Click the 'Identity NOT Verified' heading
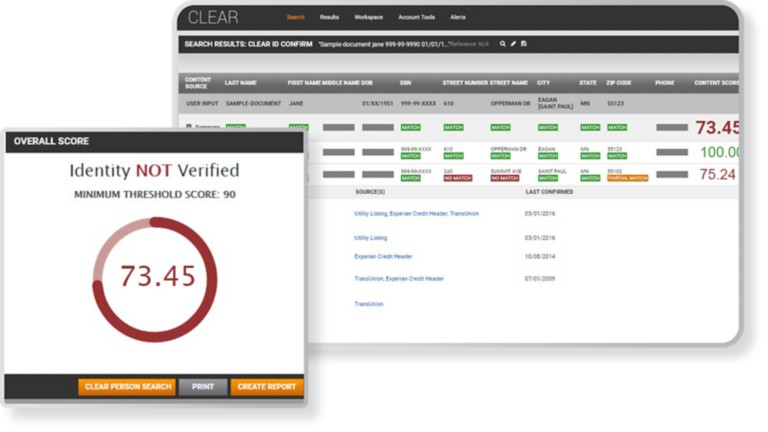The image size is (768, 432). click(x=154, y=170)
